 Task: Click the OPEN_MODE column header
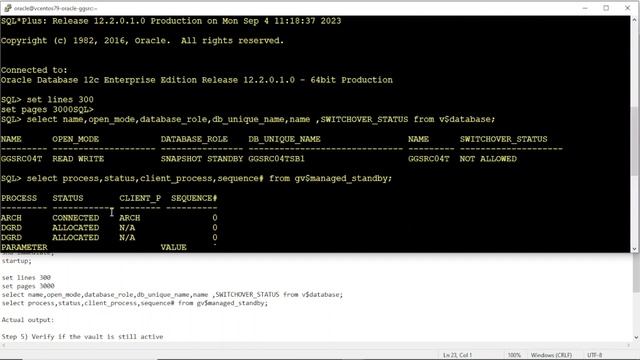click(76, 139)
